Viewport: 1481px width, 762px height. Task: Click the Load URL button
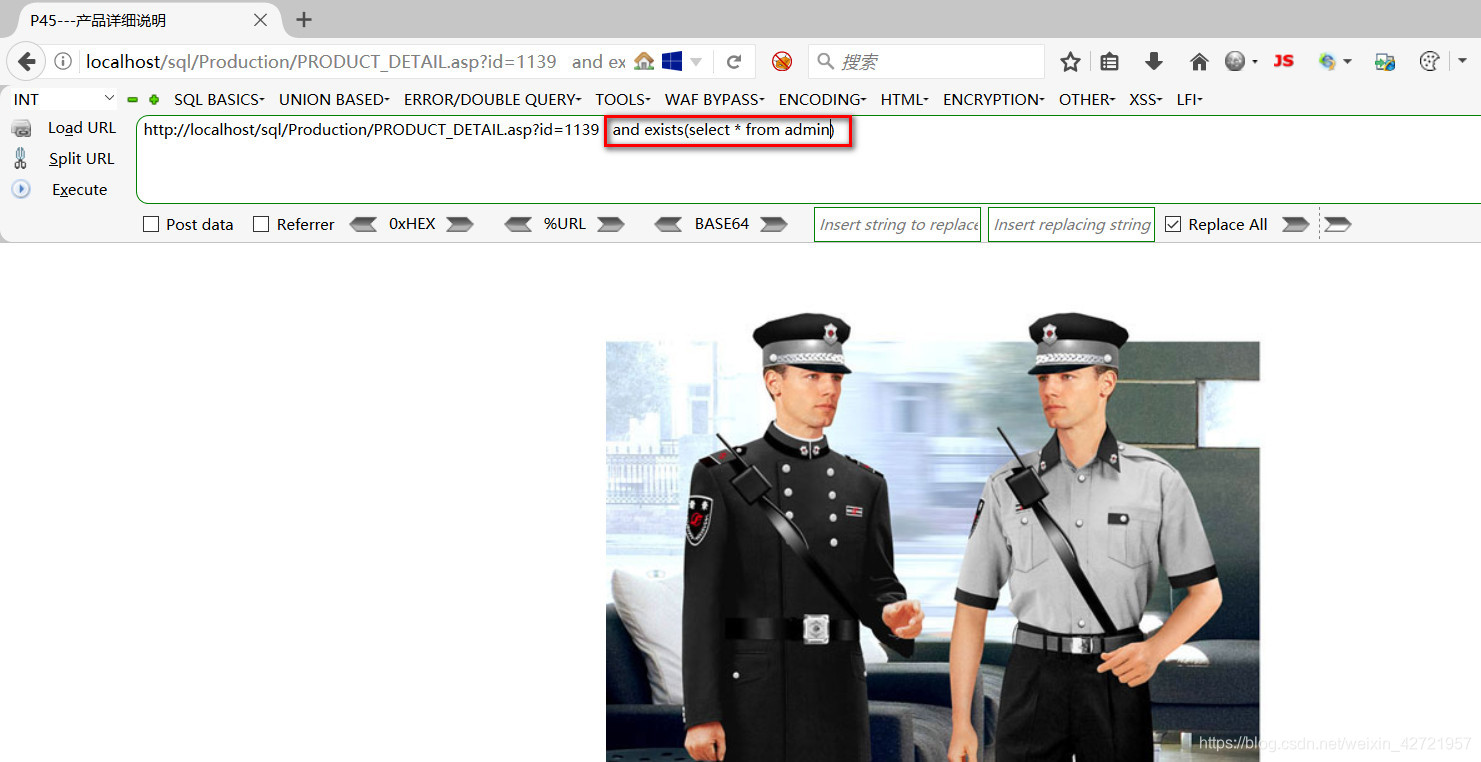(x=82, y=128)
